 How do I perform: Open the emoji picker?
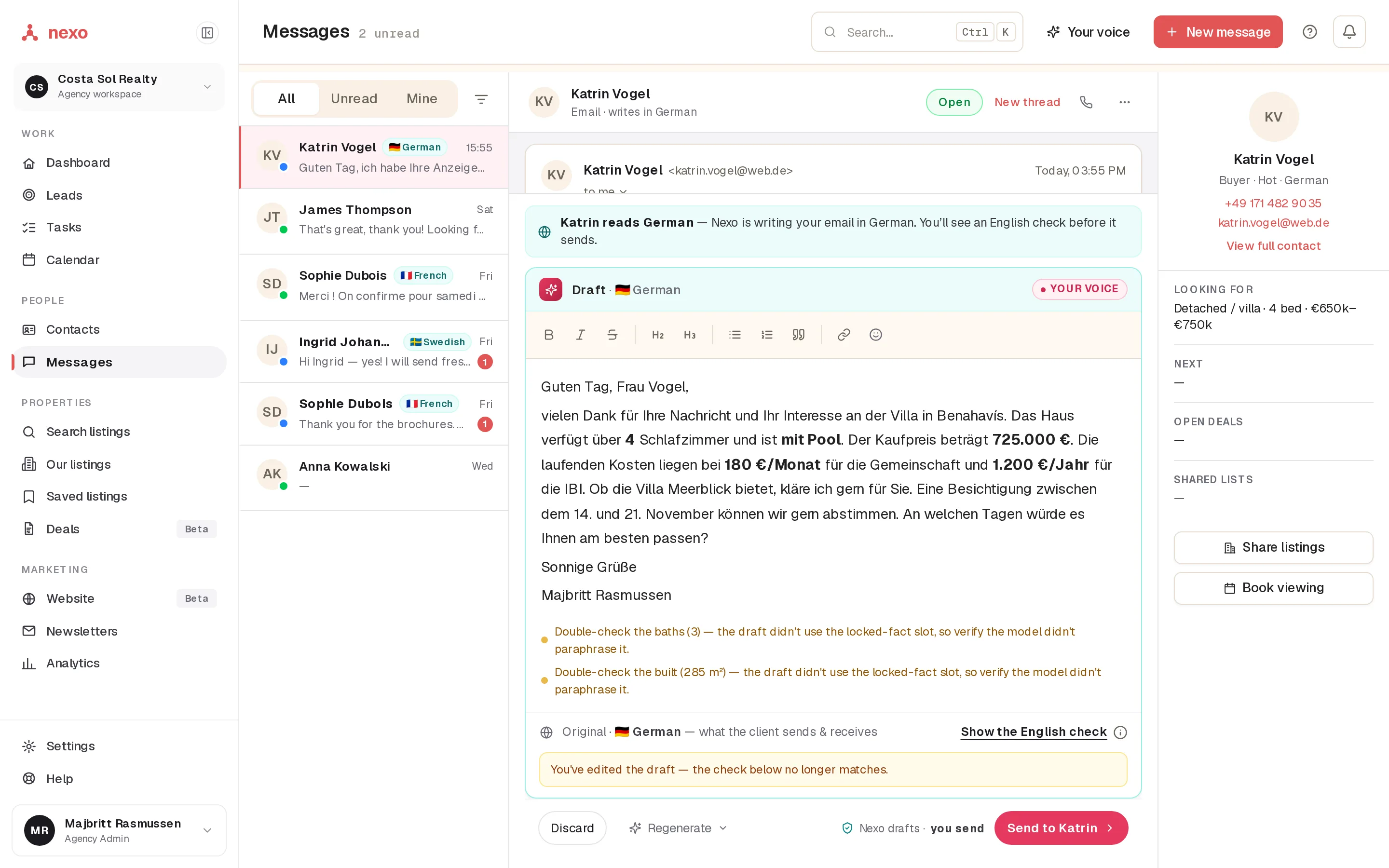(875, 335)
